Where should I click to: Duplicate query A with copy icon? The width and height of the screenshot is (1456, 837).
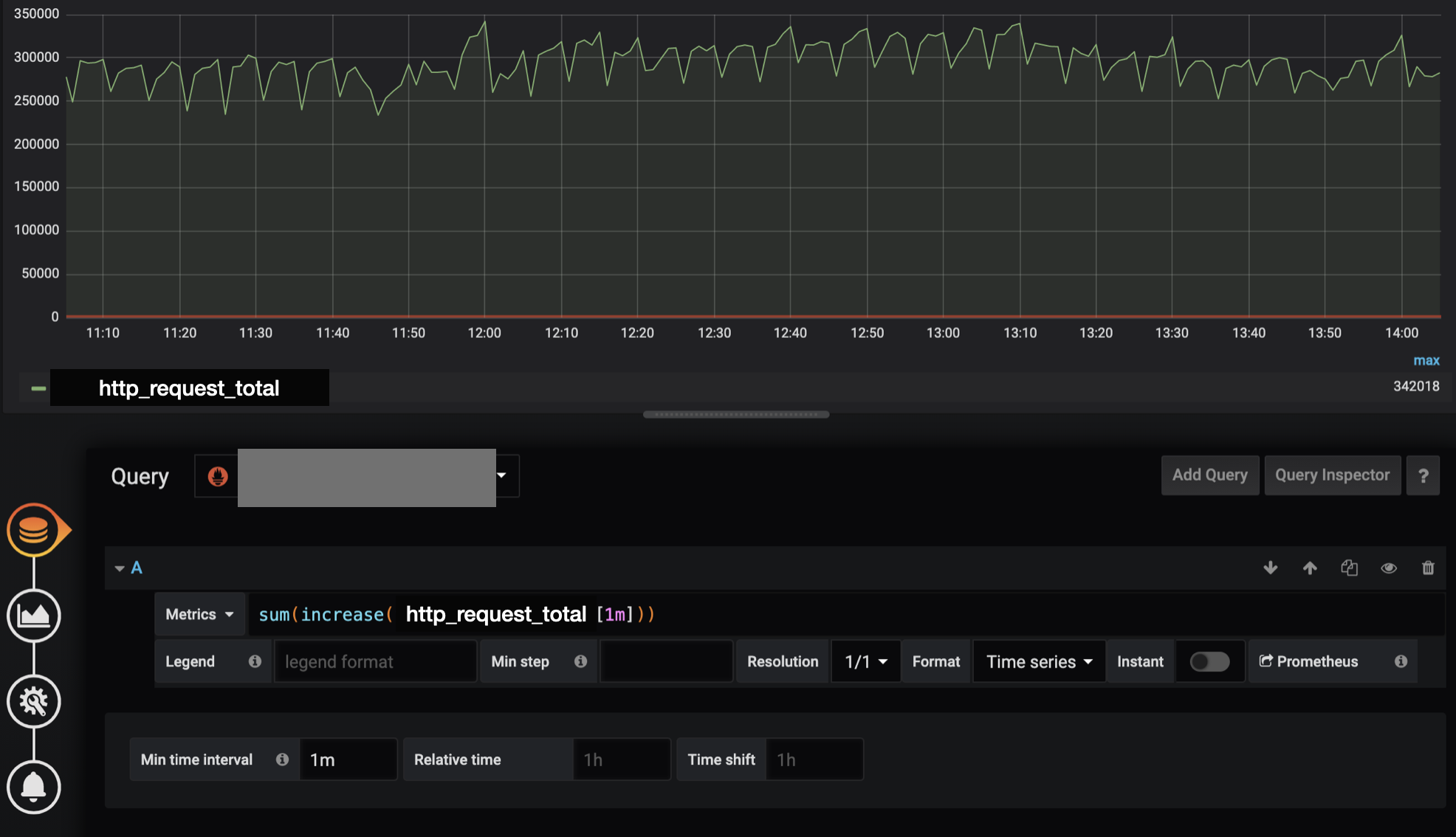click(1349, 568)
